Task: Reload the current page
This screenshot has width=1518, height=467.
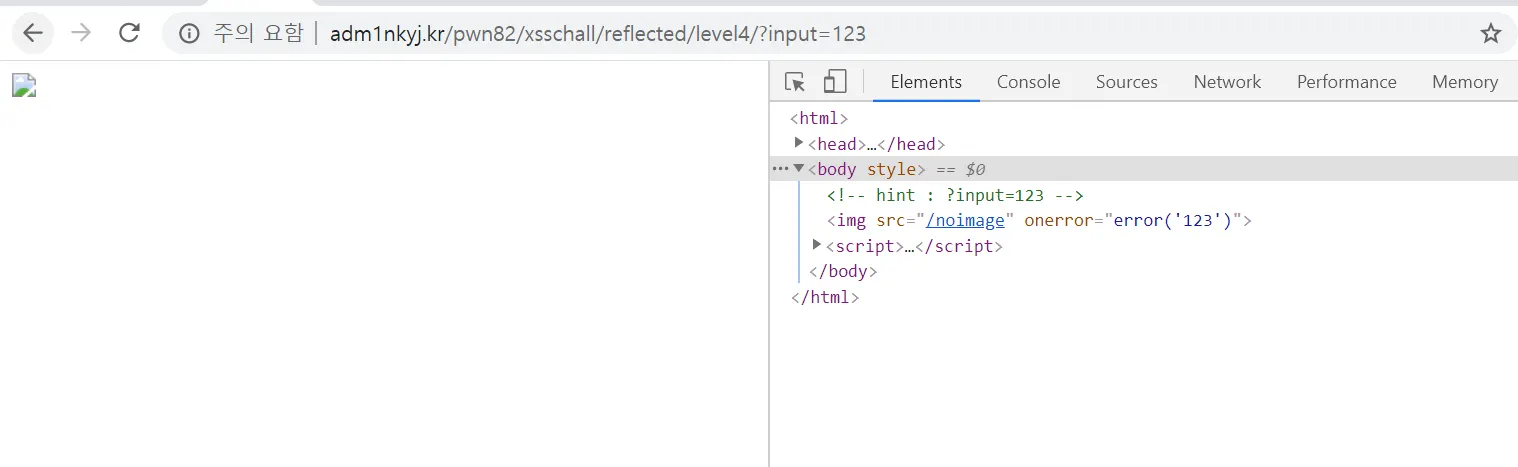Action: click(129, 33)
